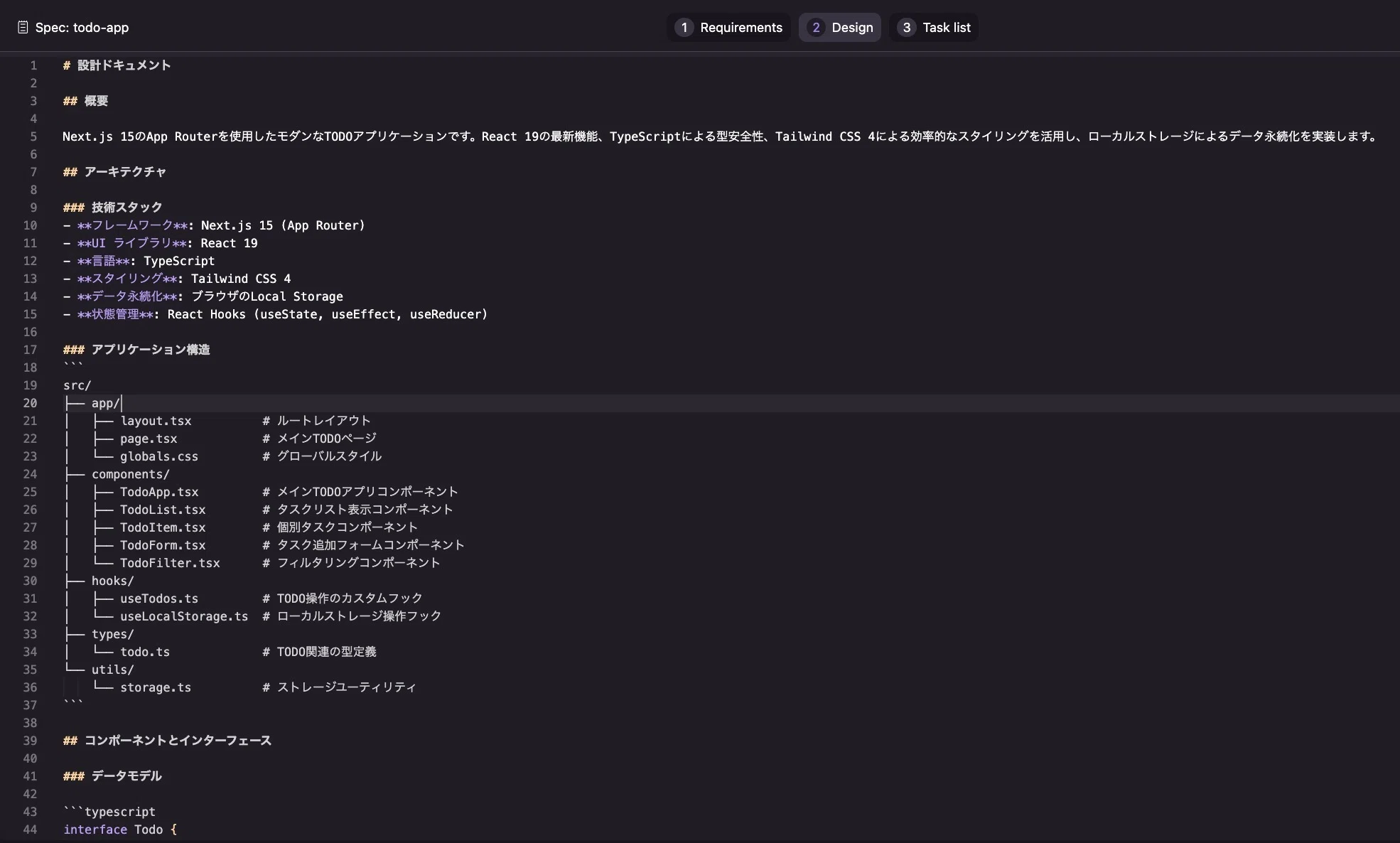
Task: Click 'globals.css' in the file tree
Action: (x=159, y=456)
